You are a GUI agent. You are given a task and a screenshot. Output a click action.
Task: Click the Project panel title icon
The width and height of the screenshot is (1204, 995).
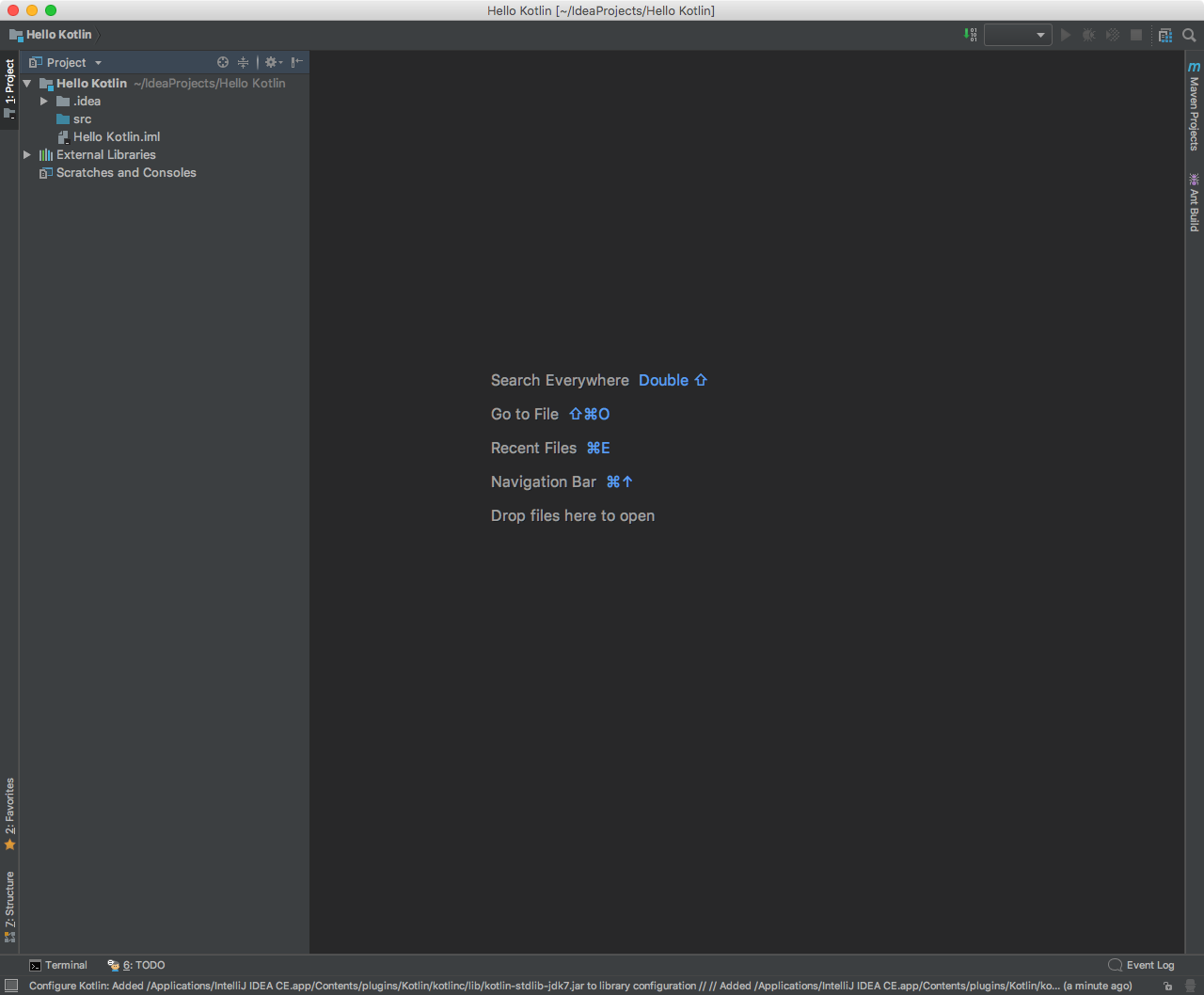(35, 63)
